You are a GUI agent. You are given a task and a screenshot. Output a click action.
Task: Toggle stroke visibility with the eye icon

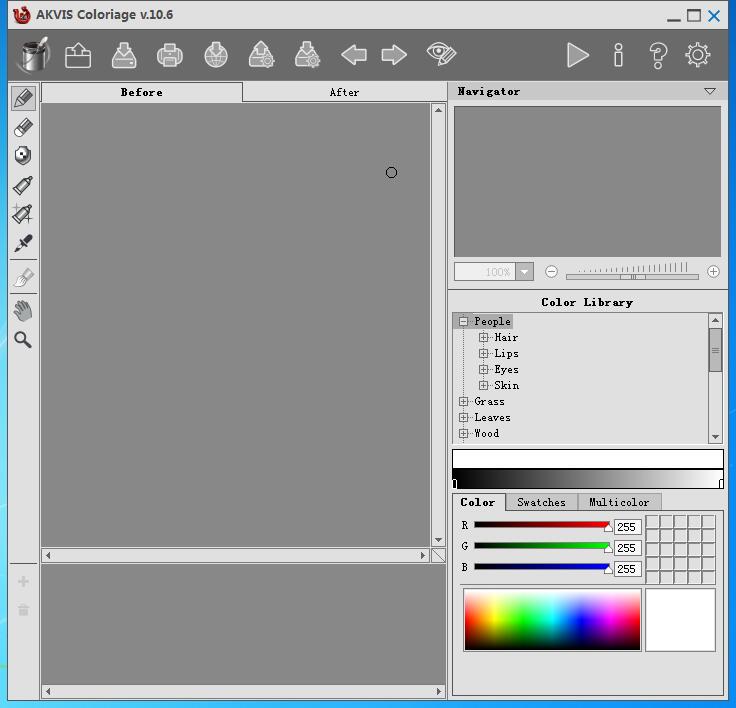pos(440,55)
